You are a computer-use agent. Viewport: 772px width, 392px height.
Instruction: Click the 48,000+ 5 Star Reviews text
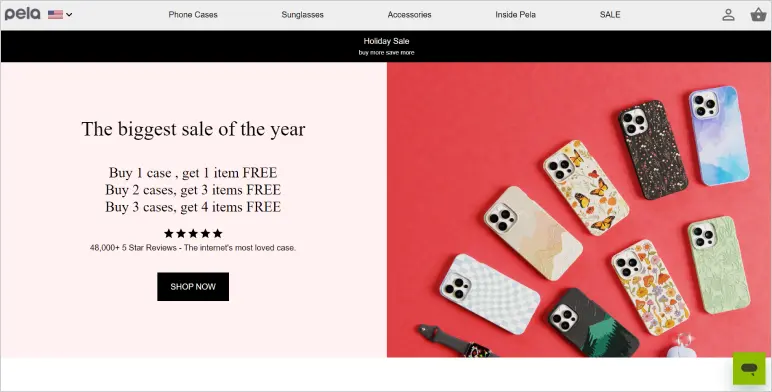click(x=193, y=248)
